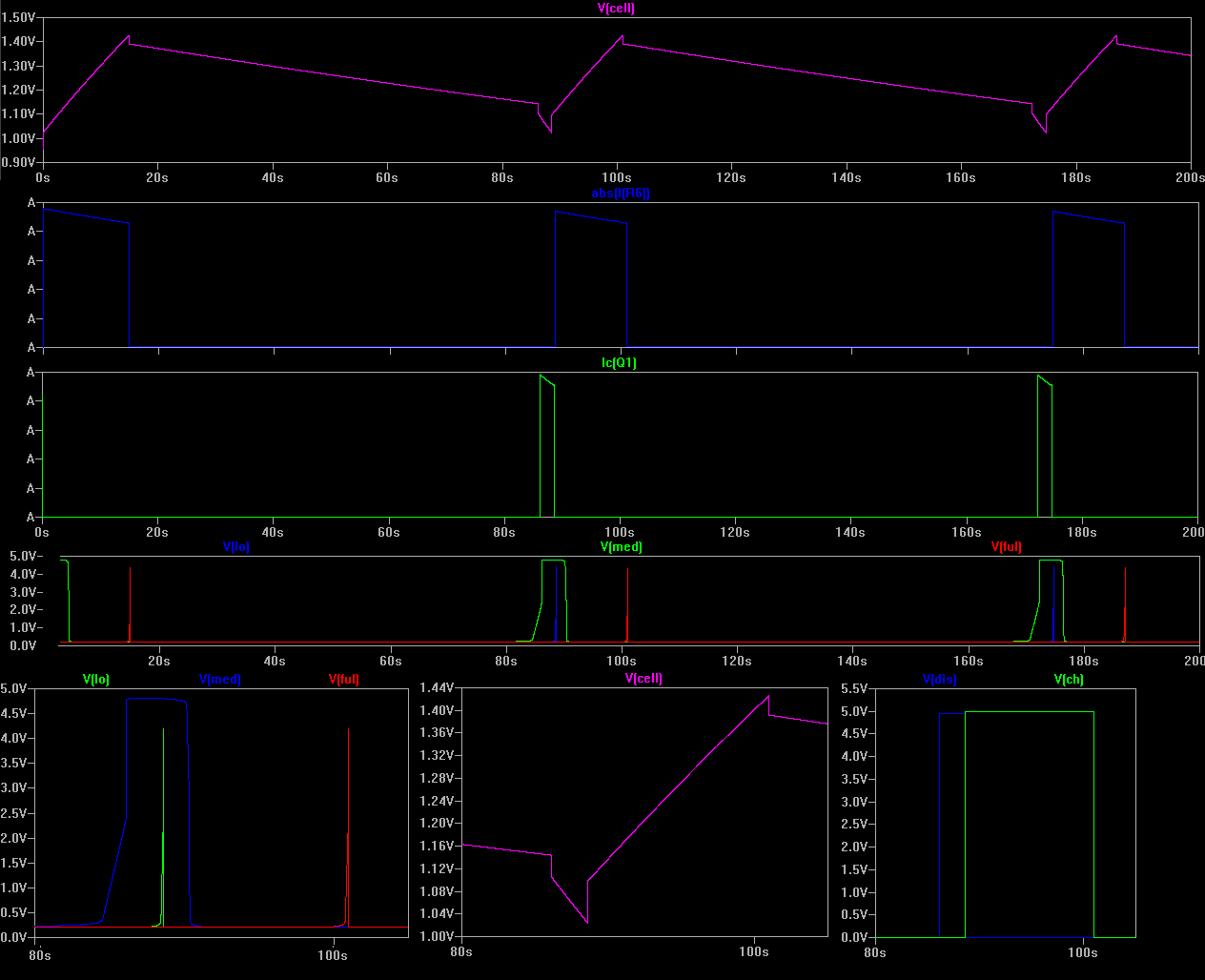Click the green V[med] label in the fourth plot
Screen dimensions: 1205x980
[x=622, y=547]
